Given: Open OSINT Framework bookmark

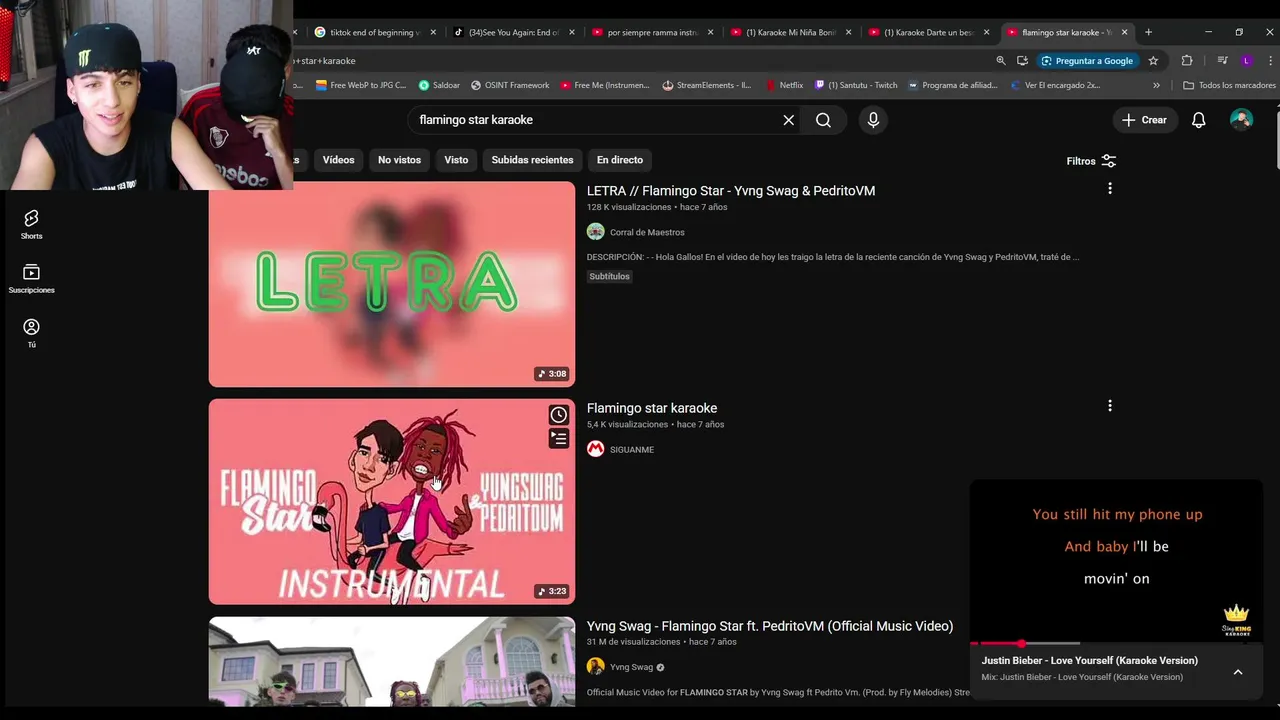Looking at the screenshot, I should coord(510,86).
